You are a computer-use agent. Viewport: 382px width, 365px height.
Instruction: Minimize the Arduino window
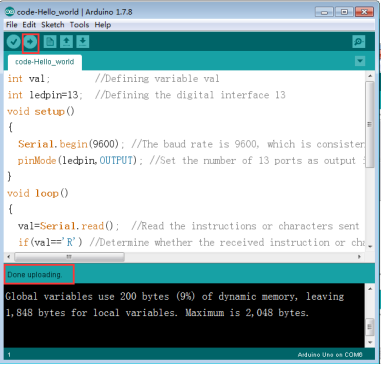[324, 12]
